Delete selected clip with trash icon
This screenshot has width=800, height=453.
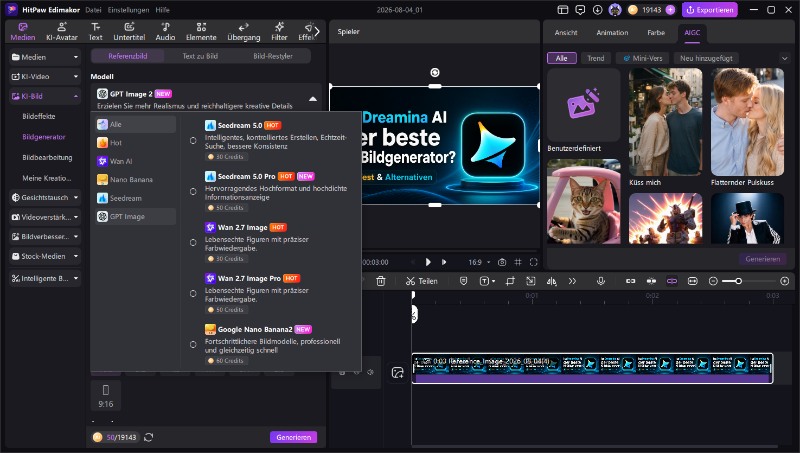[381, 281]
